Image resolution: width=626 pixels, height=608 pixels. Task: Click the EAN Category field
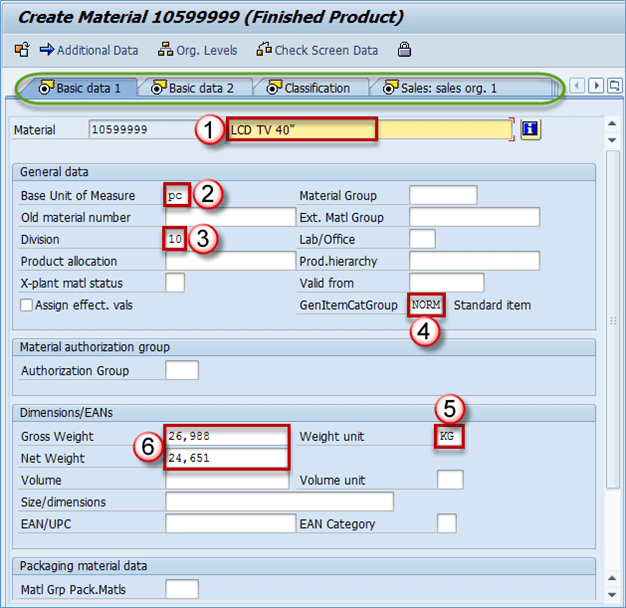[x=447, y=523]
